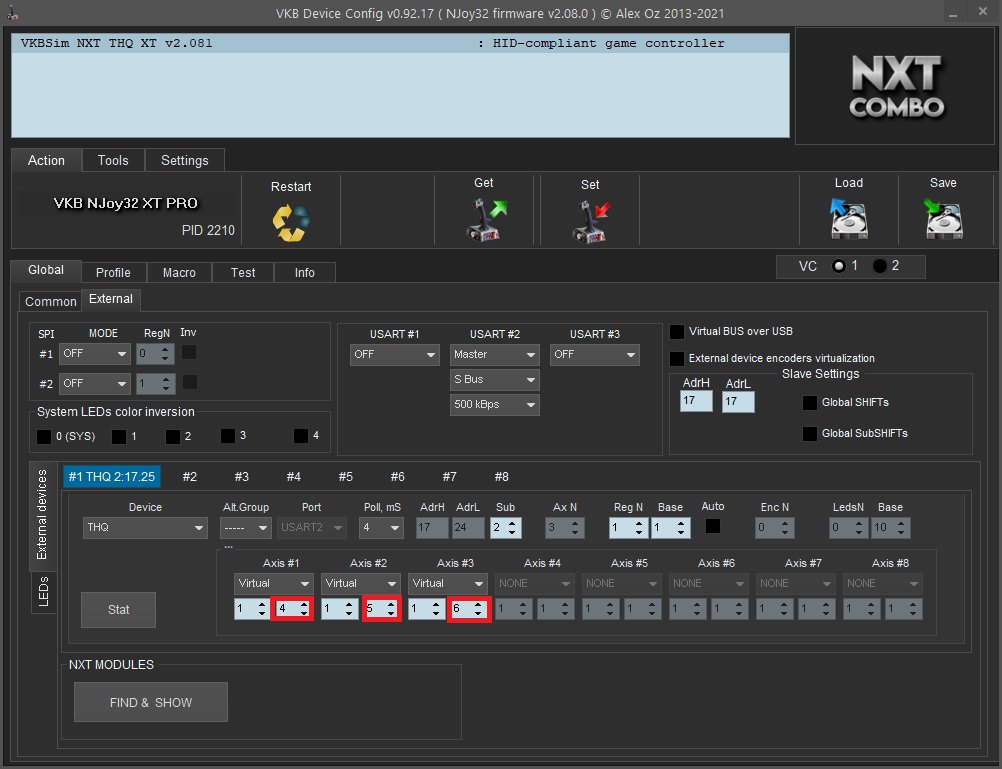Enable Global SubSHIFTs checkbox

coord(810,434)
